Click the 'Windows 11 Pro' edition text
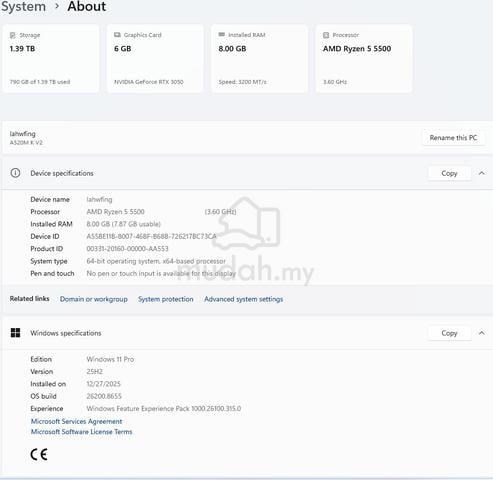Screen dimensions: 493x480 point(110,359)
